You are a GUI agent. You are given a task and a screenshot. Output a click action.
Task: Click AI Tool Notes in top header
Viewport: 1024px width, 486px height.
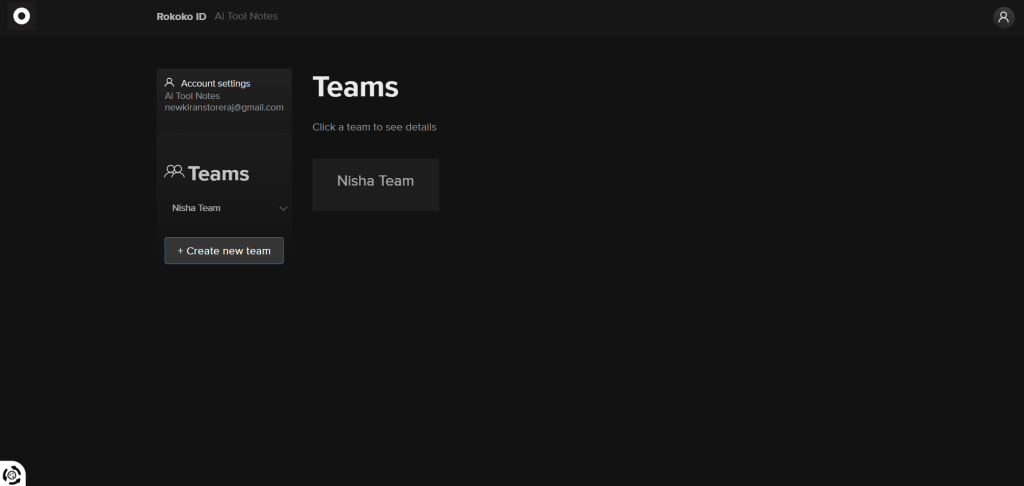click(x=246, y=17)
